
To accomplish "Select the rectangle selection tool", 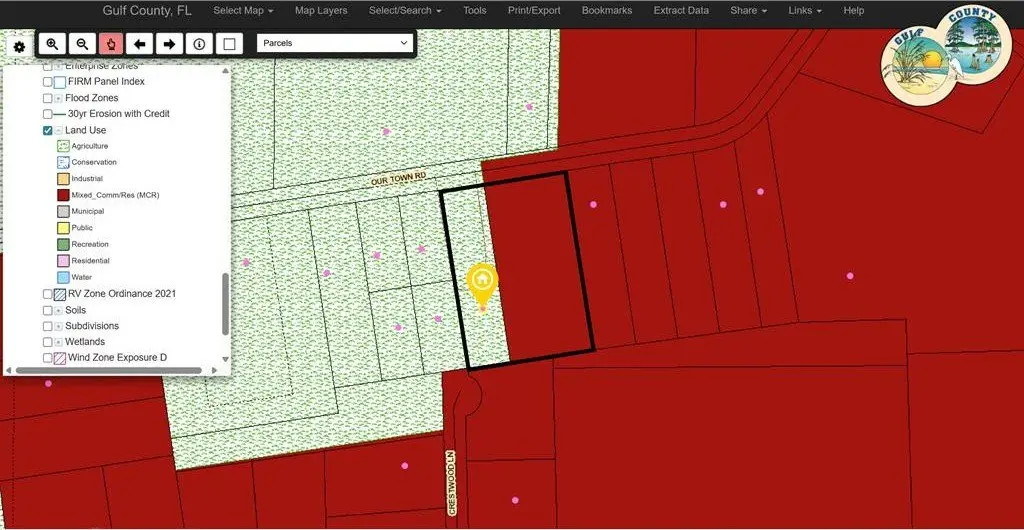I will coord(229,44).
